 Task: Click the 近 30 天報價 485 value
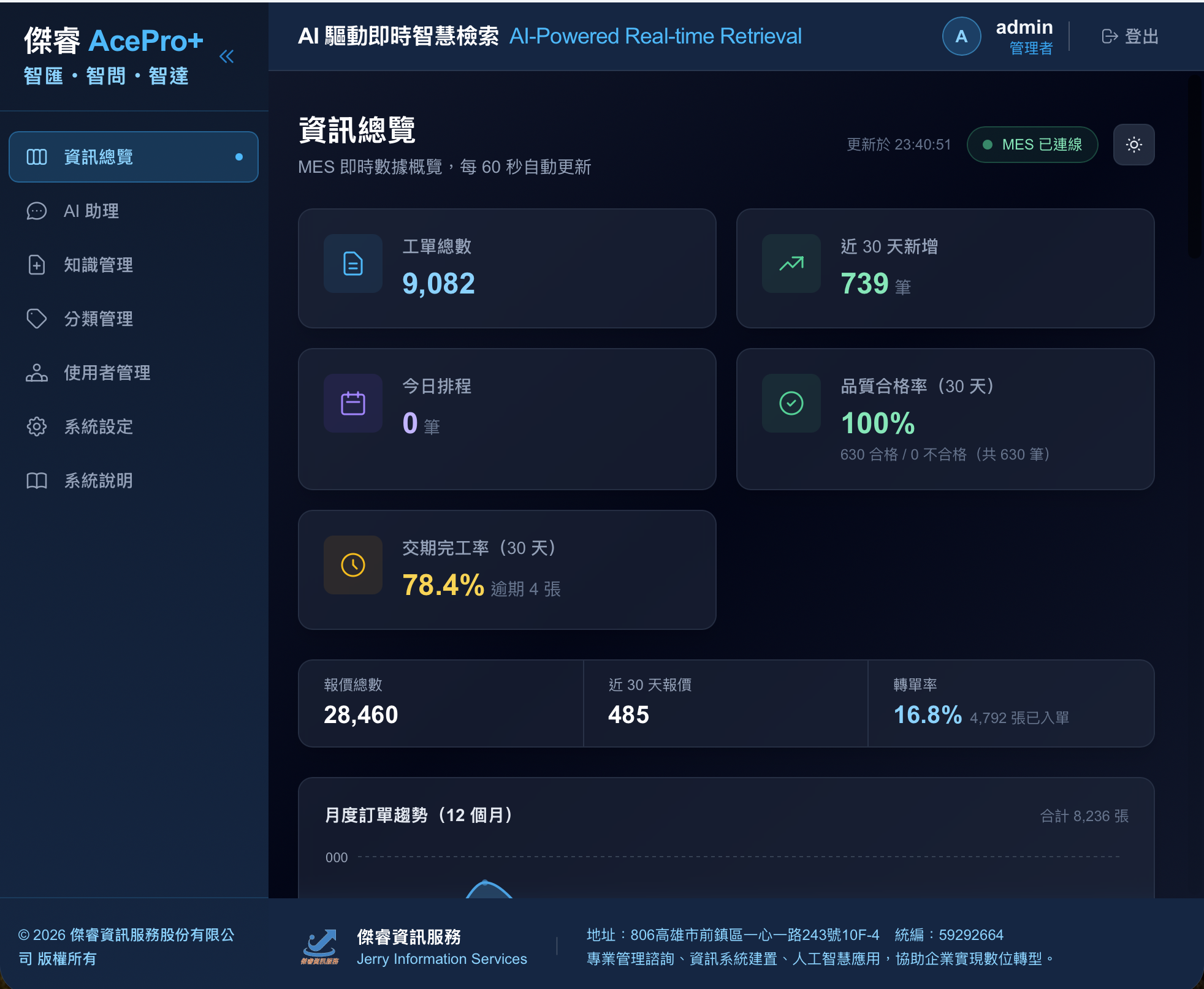tap(628, 715)
